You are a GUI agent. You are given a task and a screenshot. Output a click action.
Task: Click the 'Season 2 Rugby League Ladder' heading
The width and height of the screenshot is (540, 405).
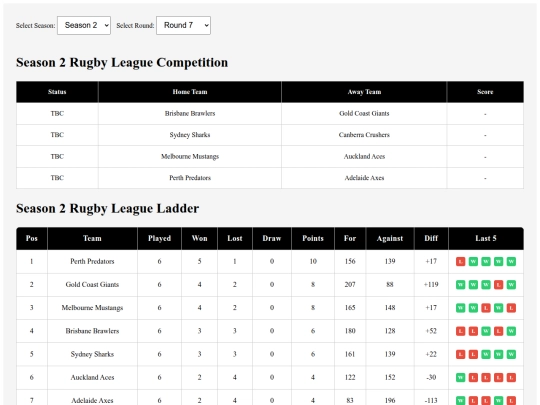click(x=107, y=208)
